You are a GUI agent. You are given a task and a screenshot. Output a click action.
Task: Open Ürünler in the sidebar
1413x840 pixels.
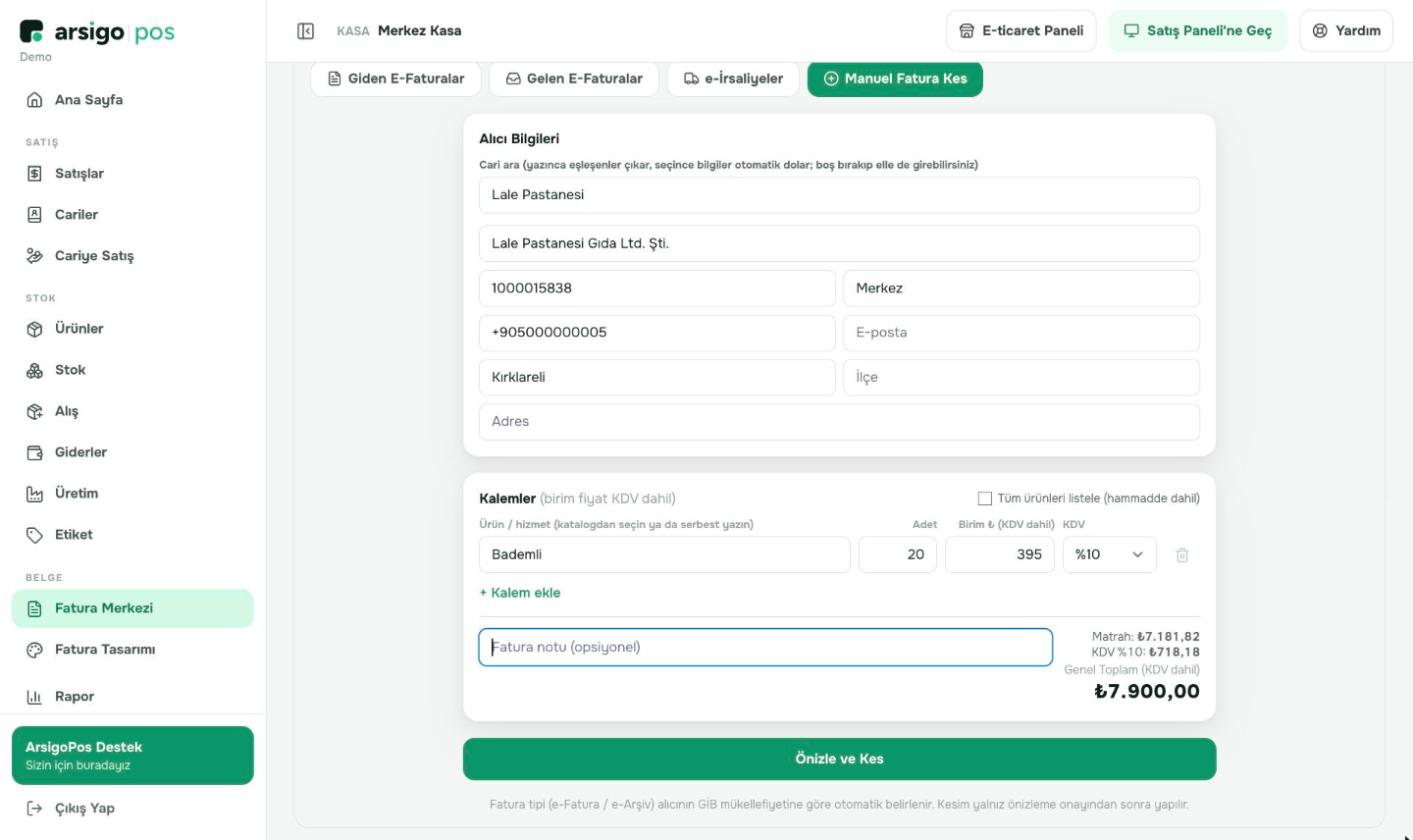click(x=133, y=329)
